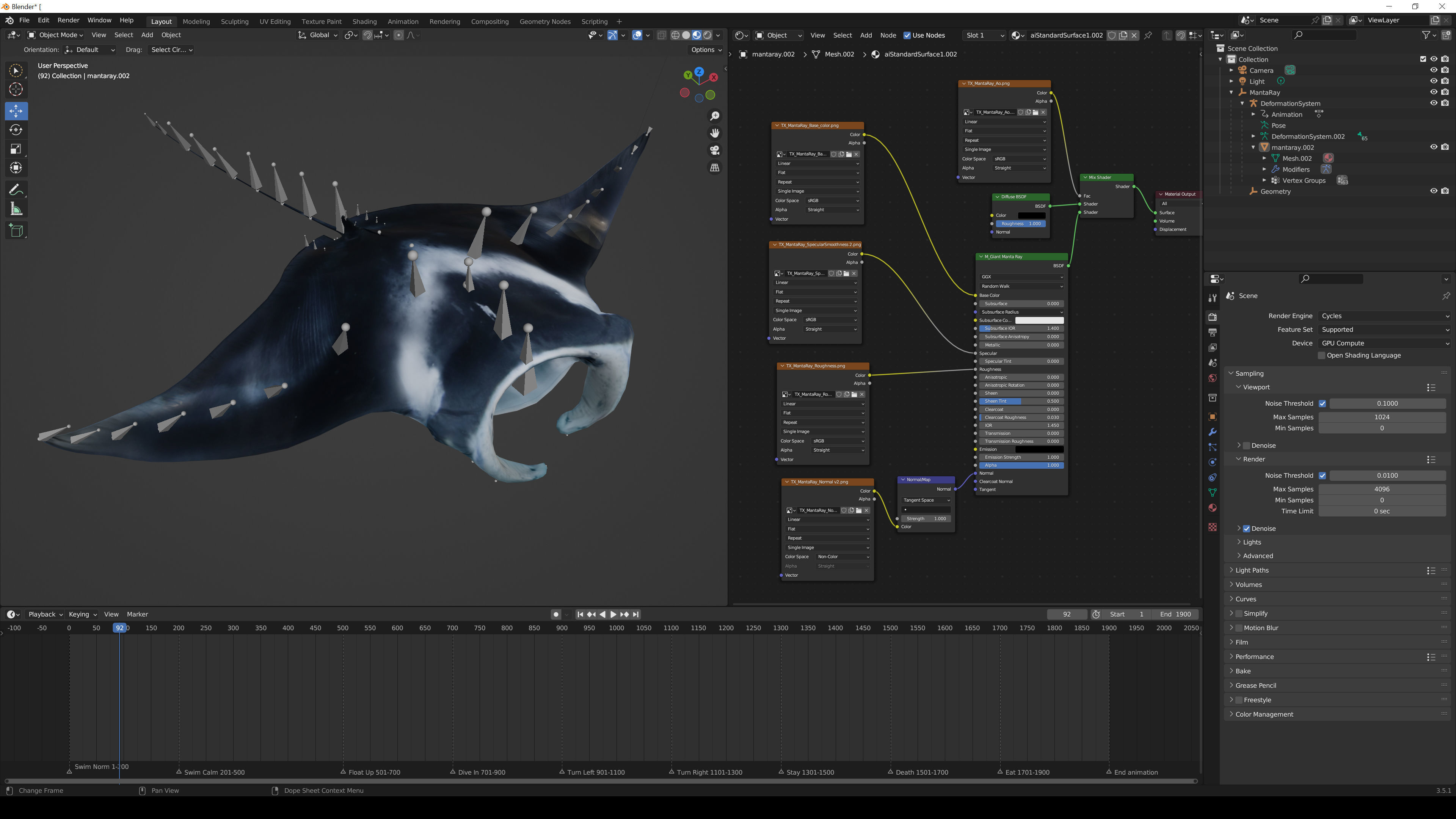Viewport: 1456px width, 819px height.
Task: Uncheck the Use Nodes checkbox
Action: 907,35
